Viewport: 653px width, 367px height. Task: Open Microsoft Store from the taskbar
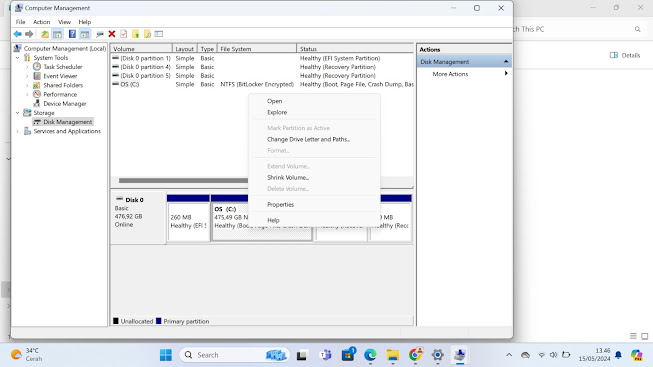348,355
